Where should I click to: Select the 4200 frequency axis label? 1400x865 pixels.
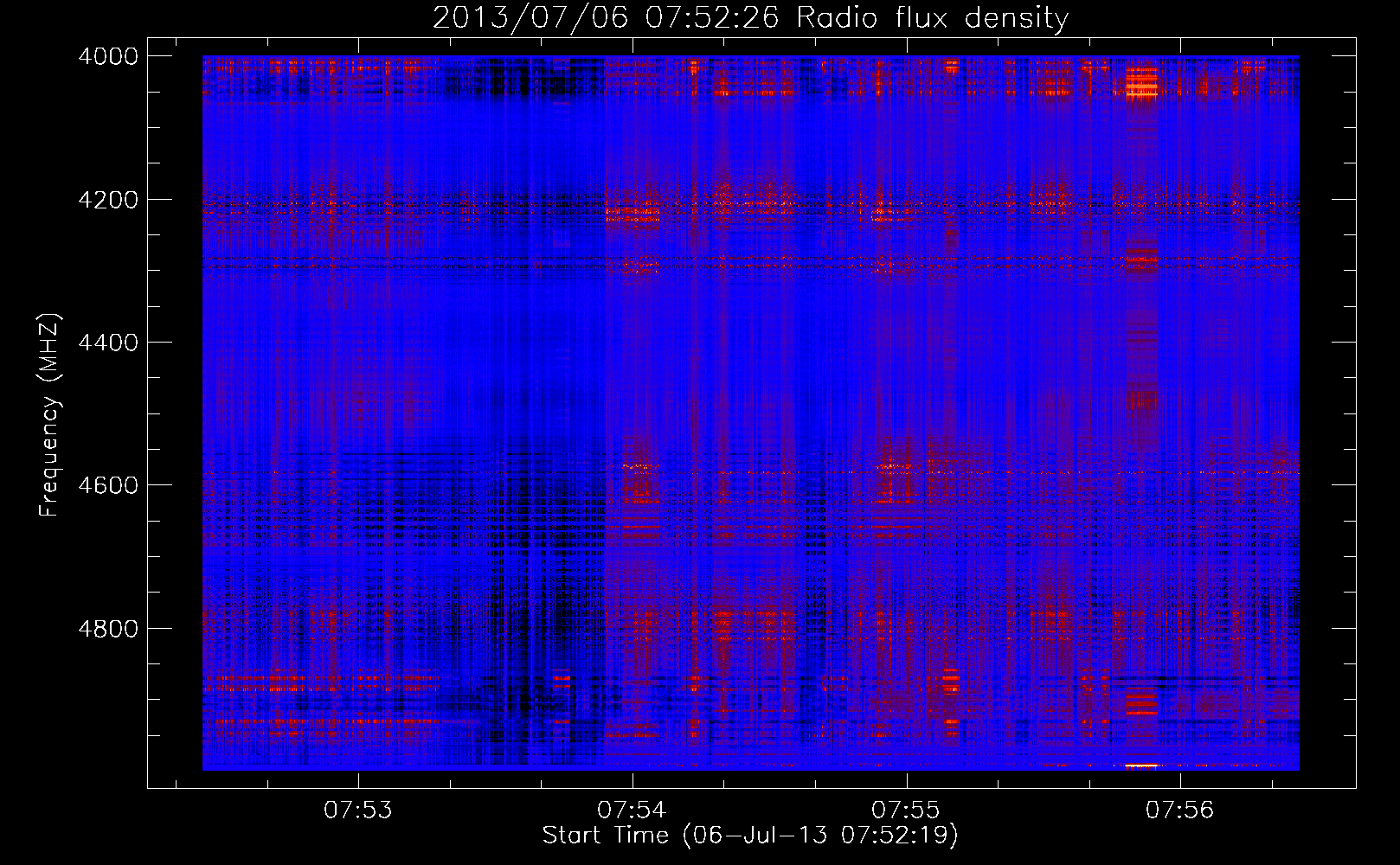pos(108,200)
